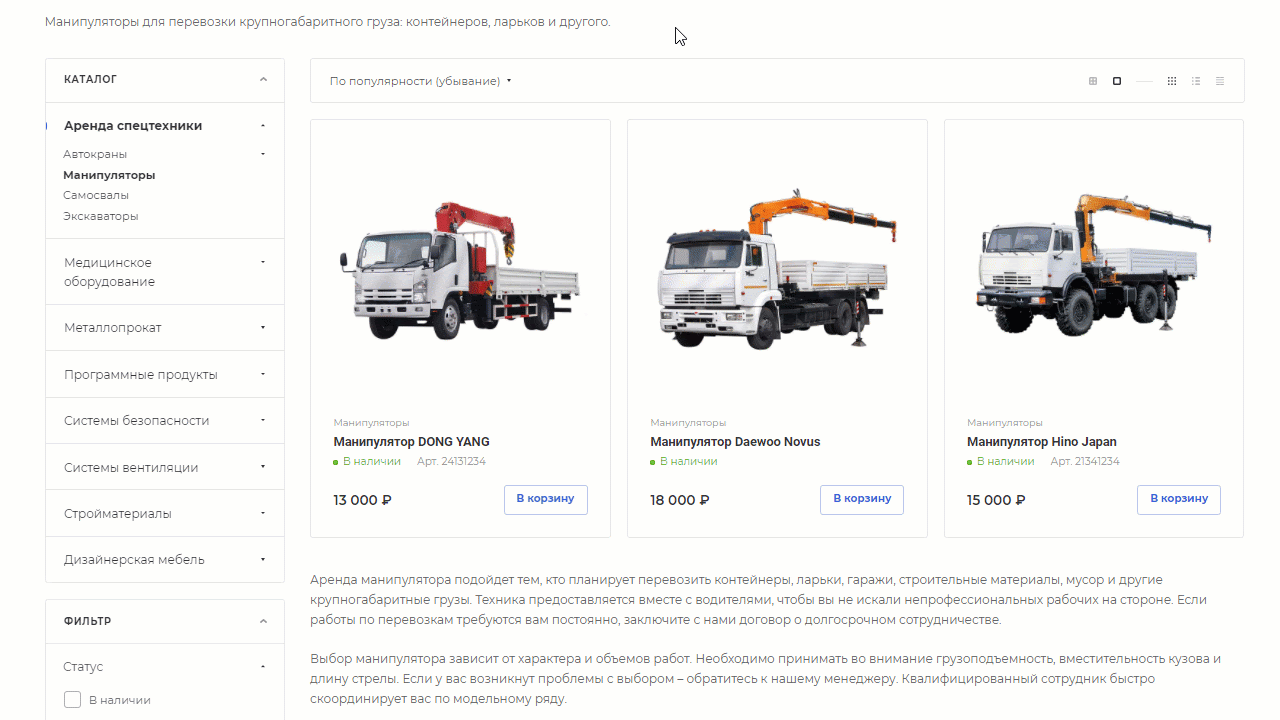Add Hino Japan manipulator to cart
This screenshot has width=1280, height=720.
coord(1179,500)
